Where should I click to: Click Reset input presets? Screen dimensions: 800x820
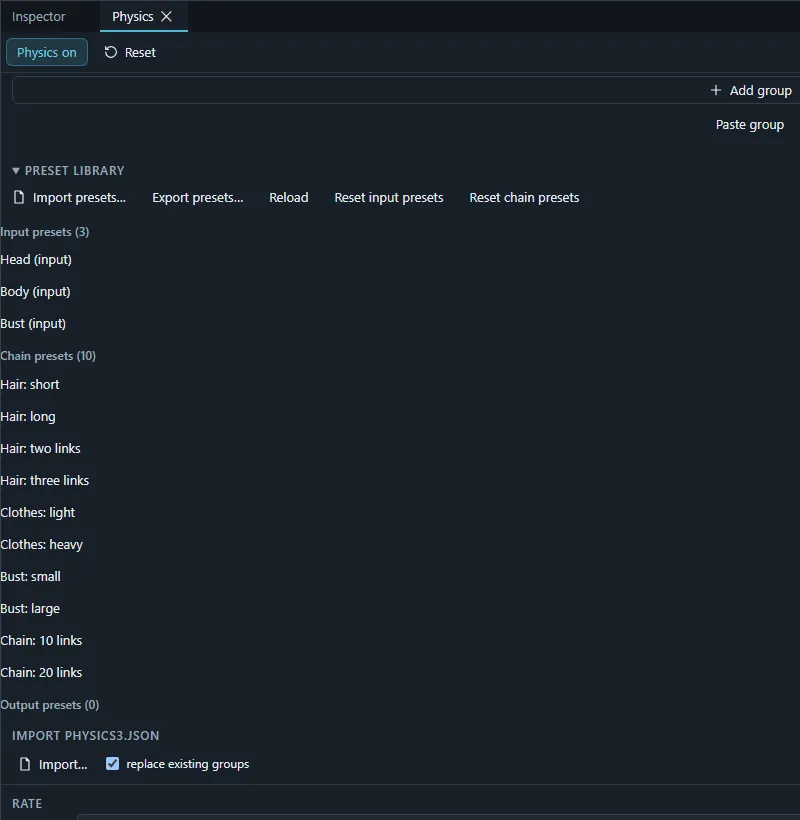(x=388, y=198)
